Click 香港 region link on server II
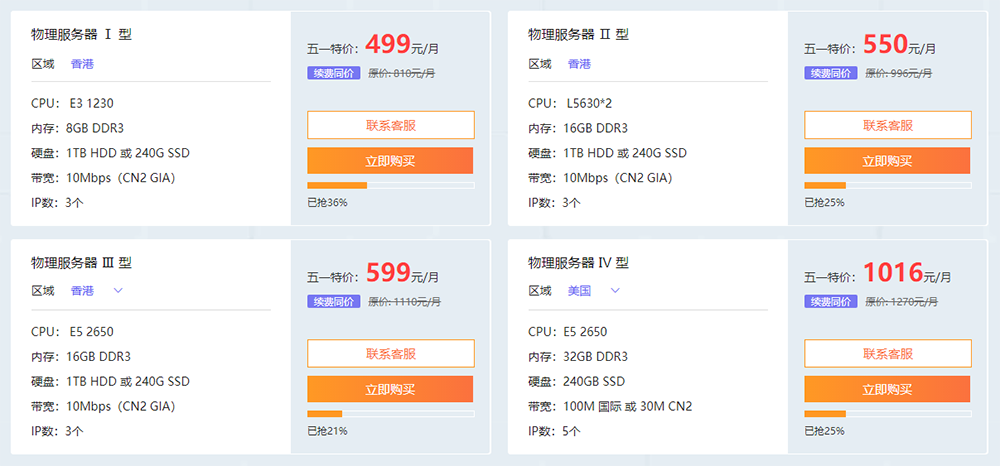The width and height of the screenshot is (1000, 466). point(579,64)
